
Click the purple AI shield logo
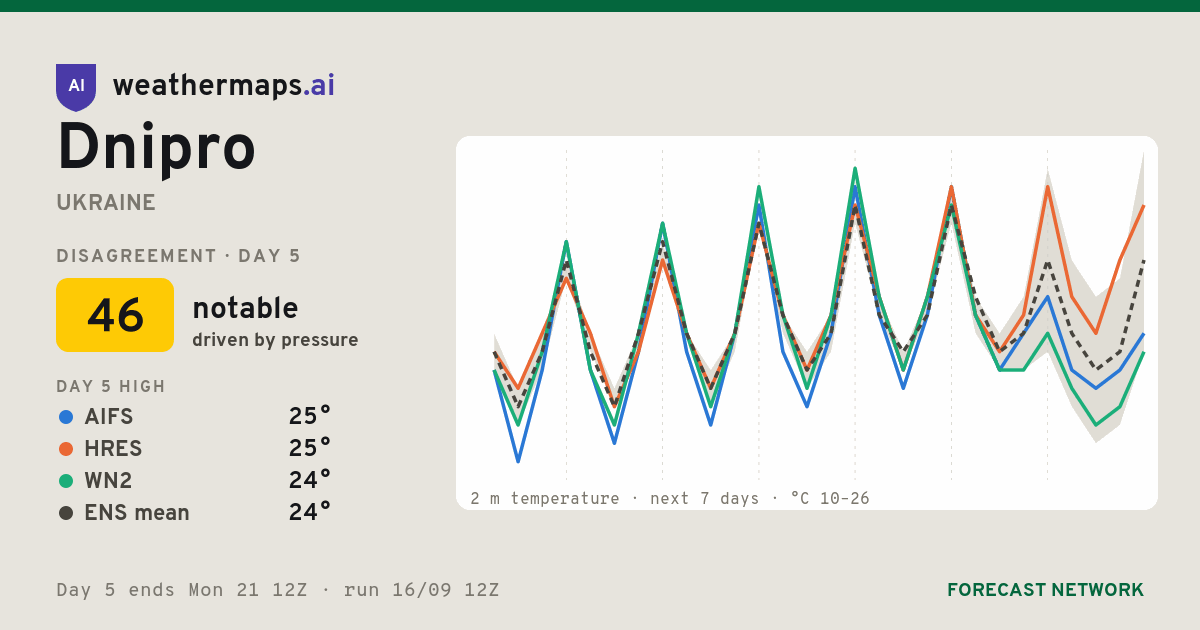point(76,87)
